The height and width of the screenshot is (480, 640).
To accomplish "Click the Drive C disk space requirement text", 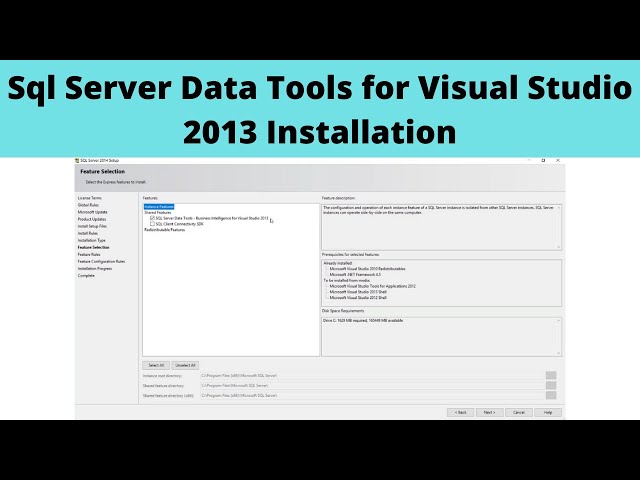I will (x=363, y=320).
